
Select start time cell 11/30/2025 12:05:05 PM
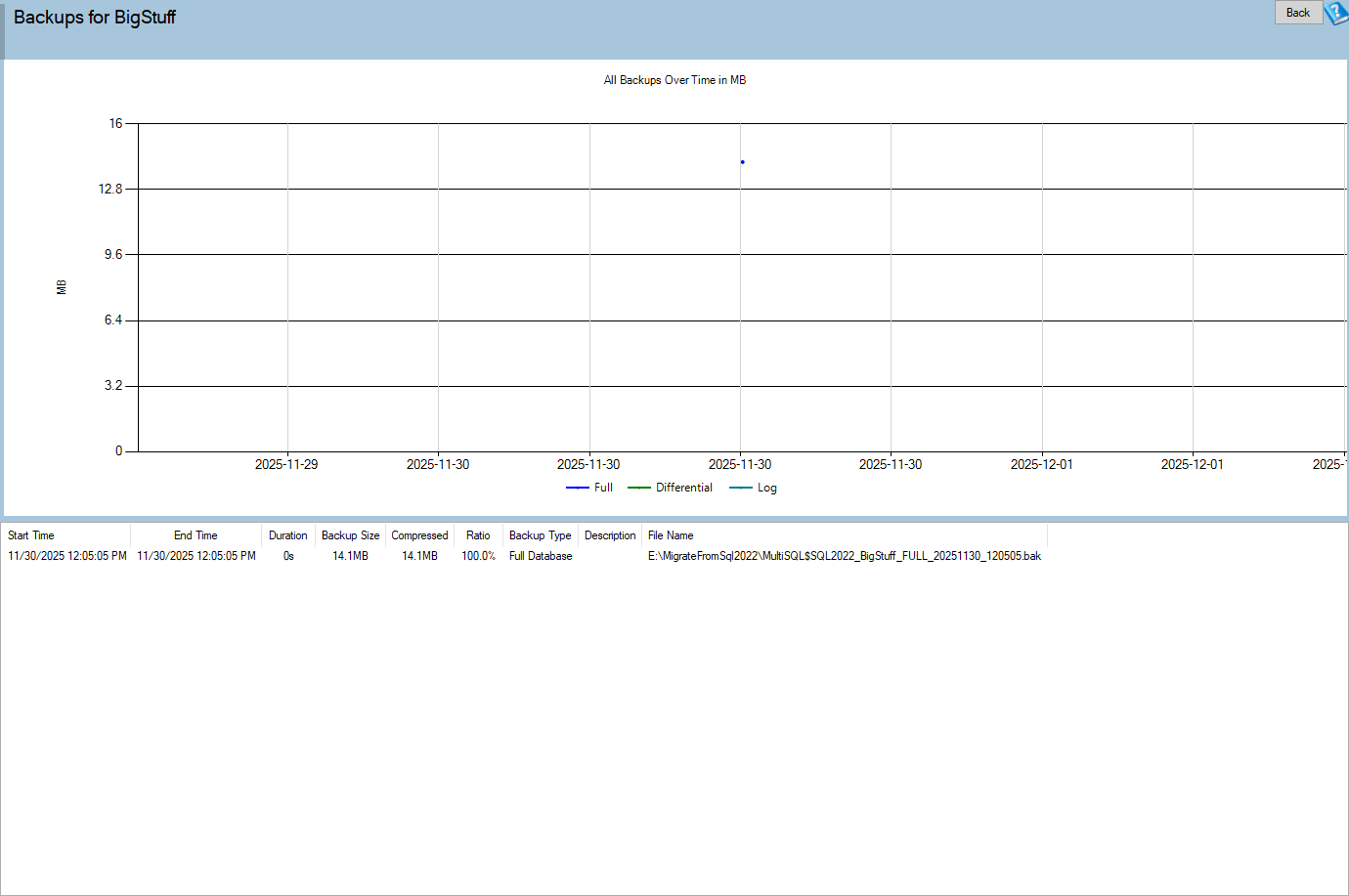pyautogui.click(x=67, y=556)
